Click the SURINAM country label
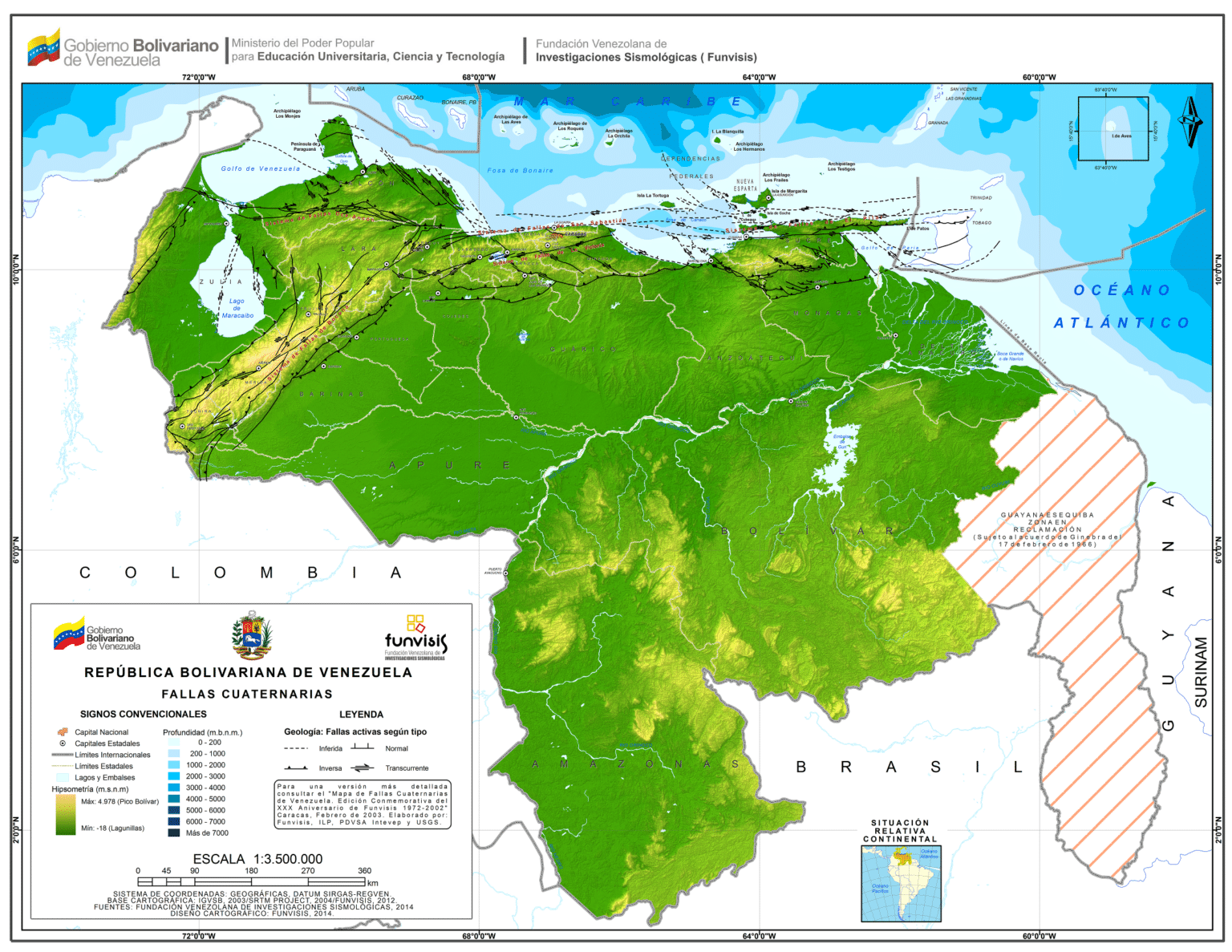The width and height of the screenshot is (1232, 952). coord(1201,672)
